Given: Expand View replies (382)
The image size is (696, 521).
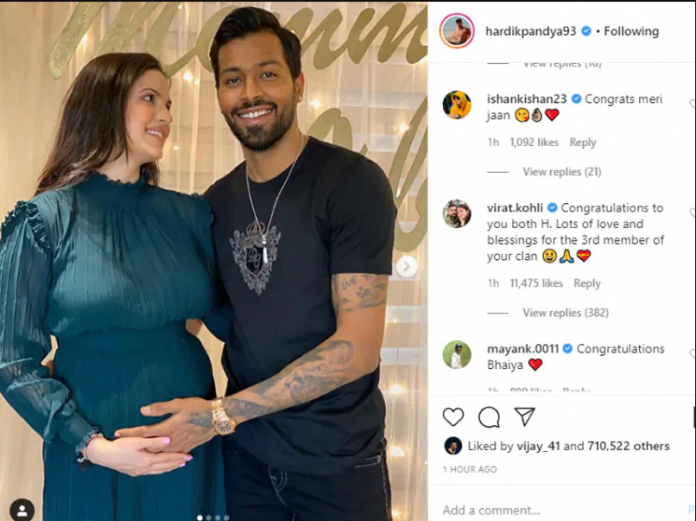Looking at the screenshot, I should tap(566, 313).
